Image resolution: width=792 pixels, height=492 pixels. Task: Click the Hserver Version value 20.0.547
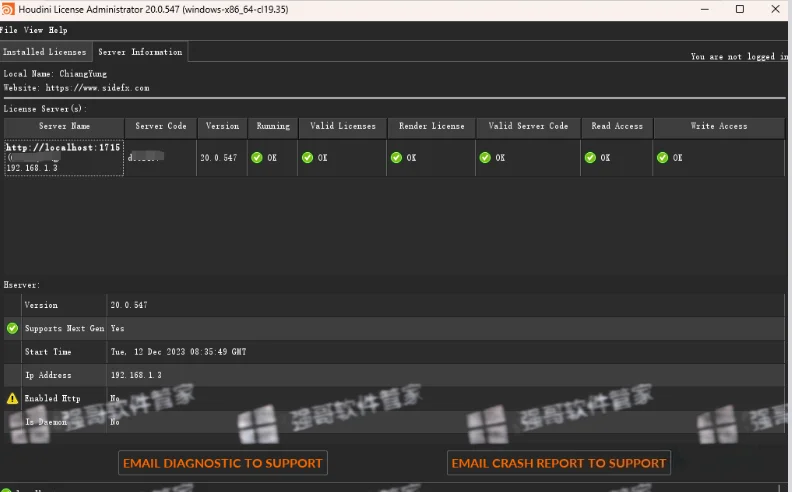pos(129,305)
